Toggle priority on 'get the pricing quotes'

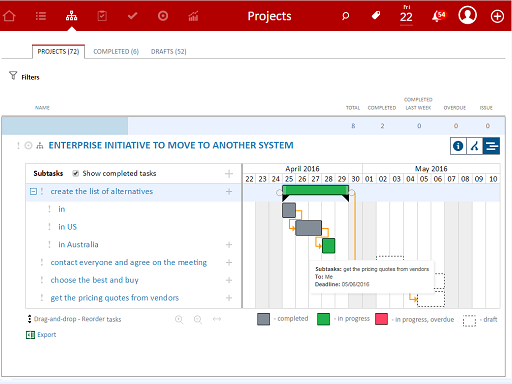point(42,298)
